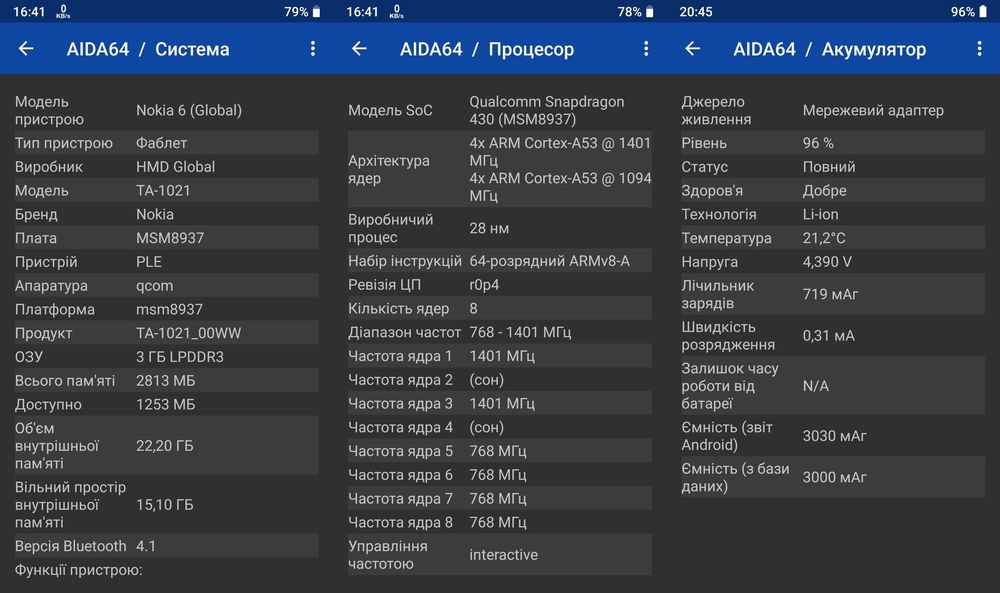Select the '3000 мАг' database capacity value
The width and height of the screenshot is (1000, 593).
[835, 477]
